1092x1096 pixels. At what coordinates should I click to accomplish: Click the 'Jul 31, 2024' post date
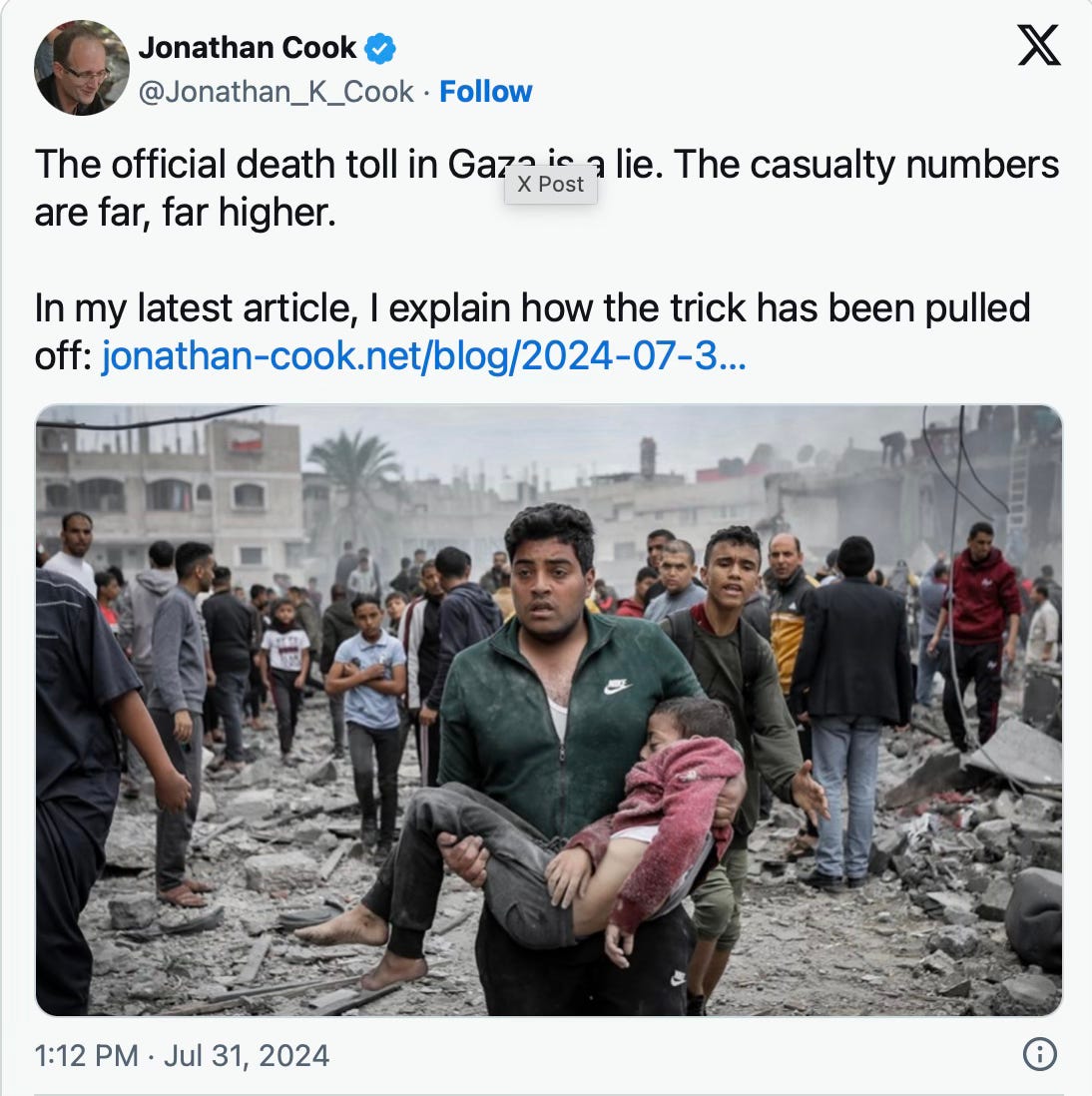(247, 1055)
